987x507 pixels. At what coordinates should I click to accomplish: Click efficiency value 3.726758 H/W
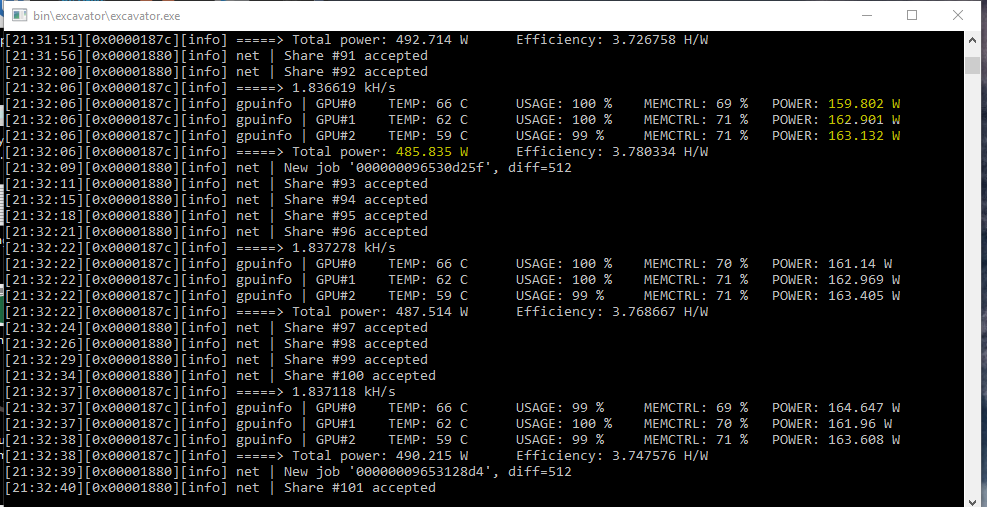(660, 40)
